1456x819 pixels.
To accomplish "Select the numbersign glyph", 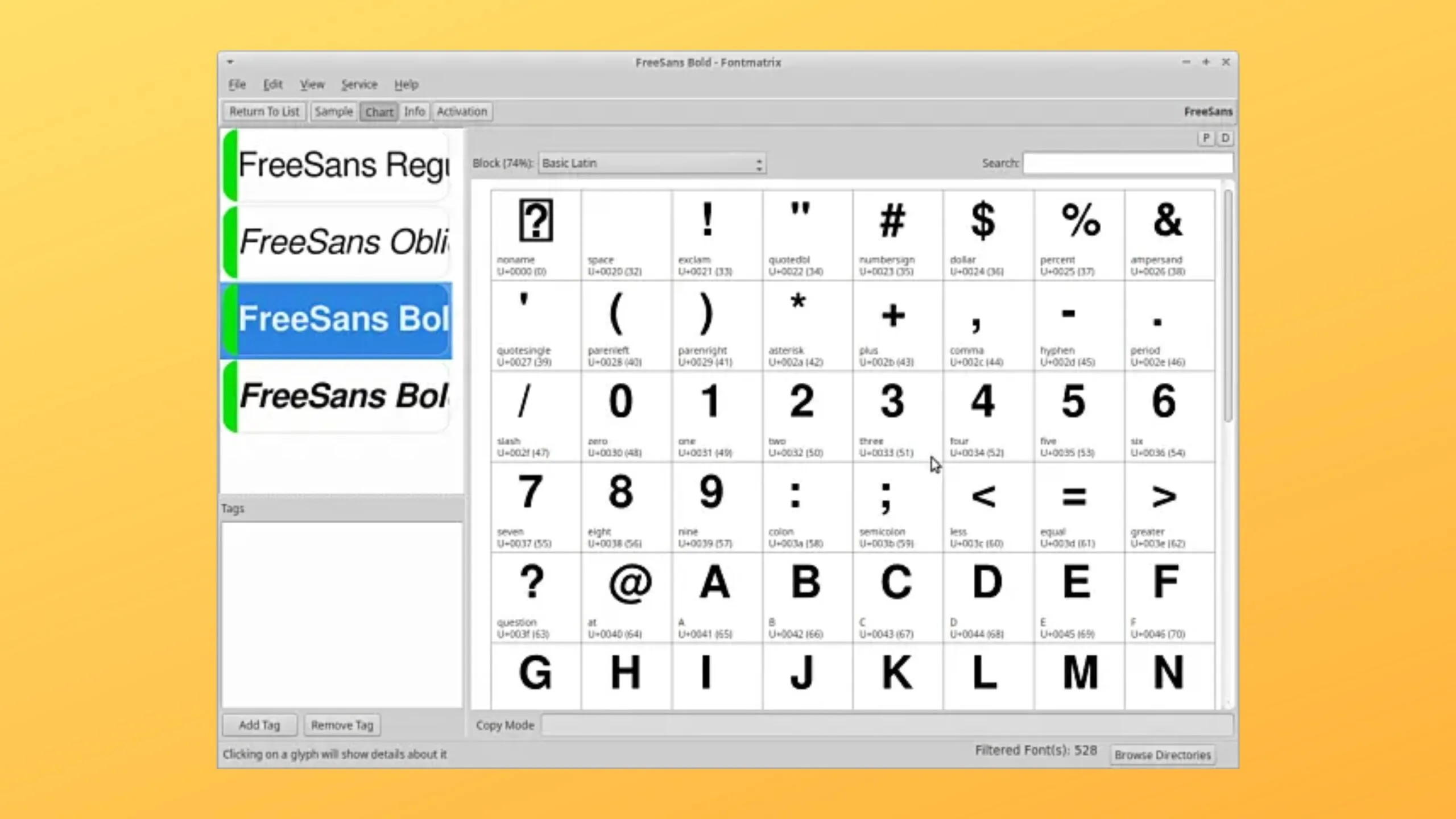I will pyautogui.click(x=897, y=235).
